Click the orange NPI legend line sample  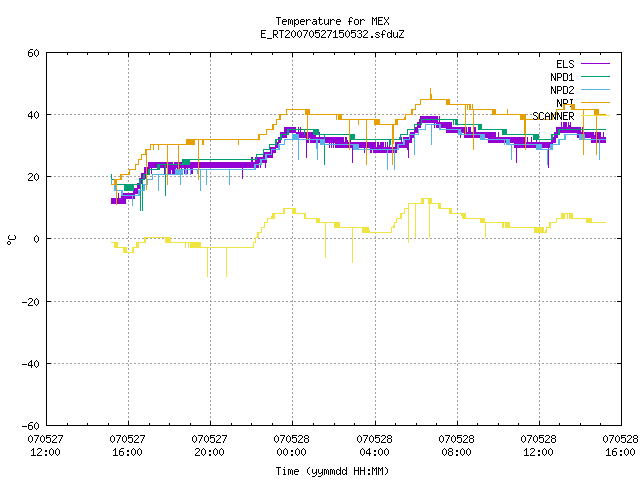(596, 103)
